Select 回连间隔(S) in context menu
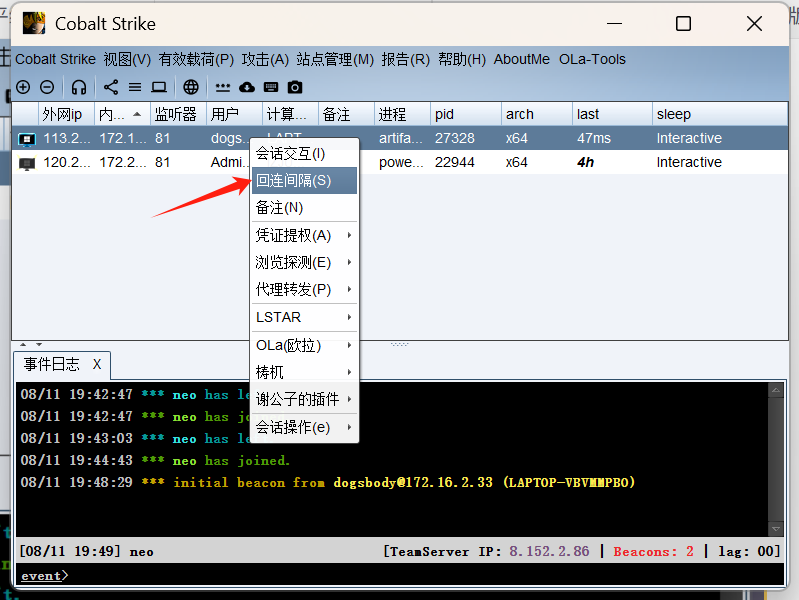Viewport: 799px width, 600px height. [305, 180]
